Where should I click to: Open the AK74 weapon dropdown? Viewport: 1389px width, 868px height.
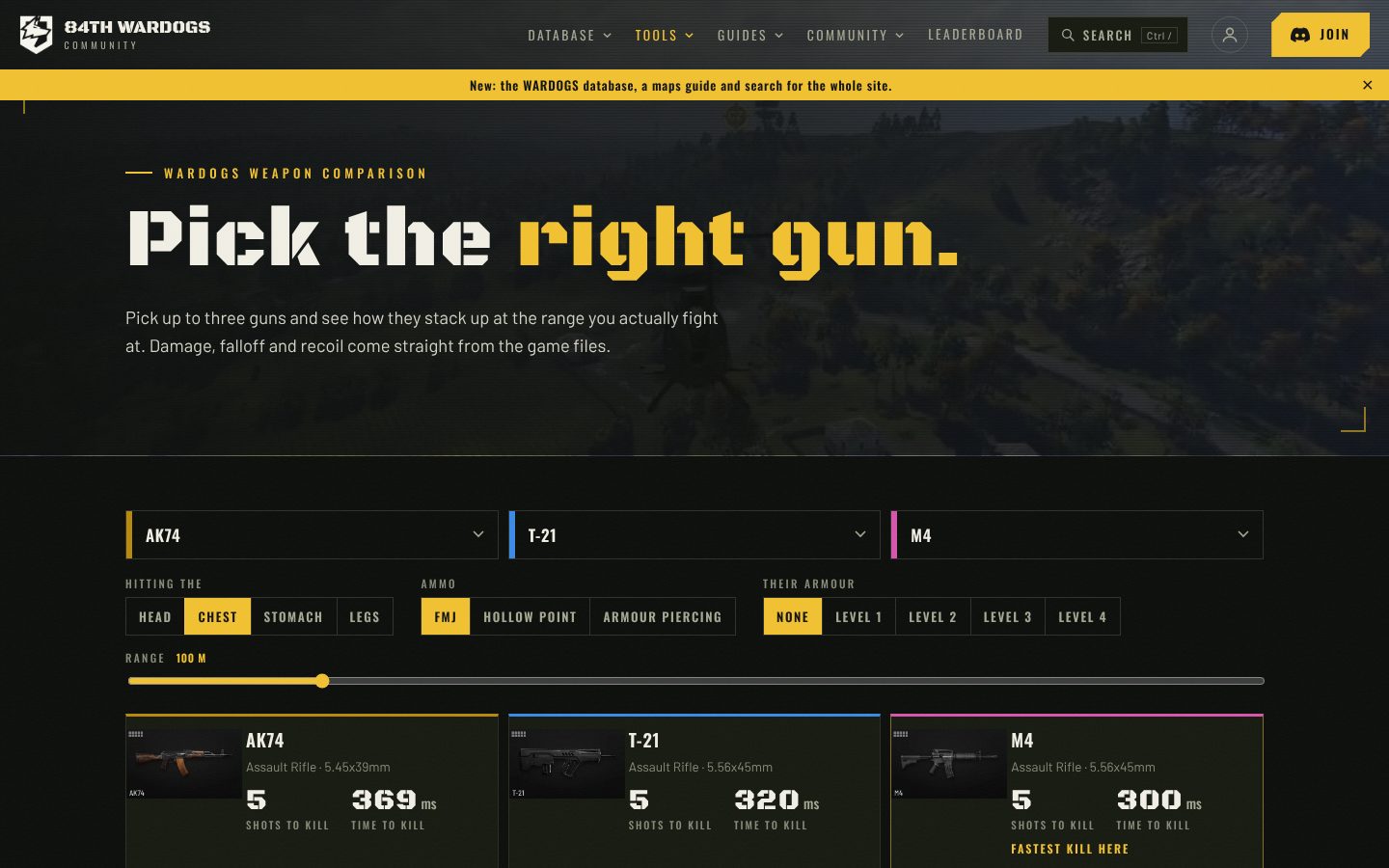pyautogui.click(x=312, y=535)
